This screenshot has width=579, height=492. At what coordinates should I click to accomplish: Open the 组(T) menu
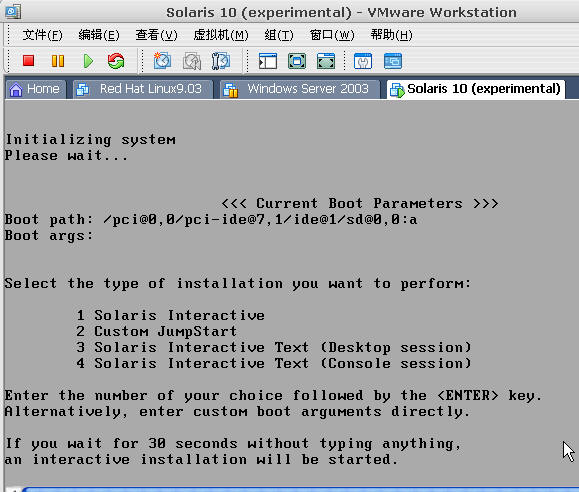(x=279, y=35)
